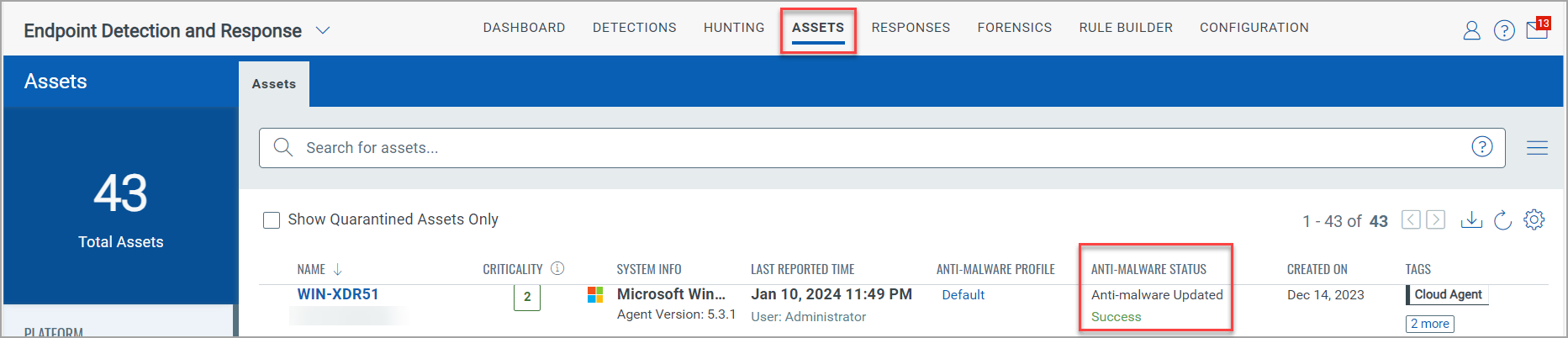The image size is (1568, 338).
Task: Open notifications mail icon with badge 13
Action: tap(1538, 29)
